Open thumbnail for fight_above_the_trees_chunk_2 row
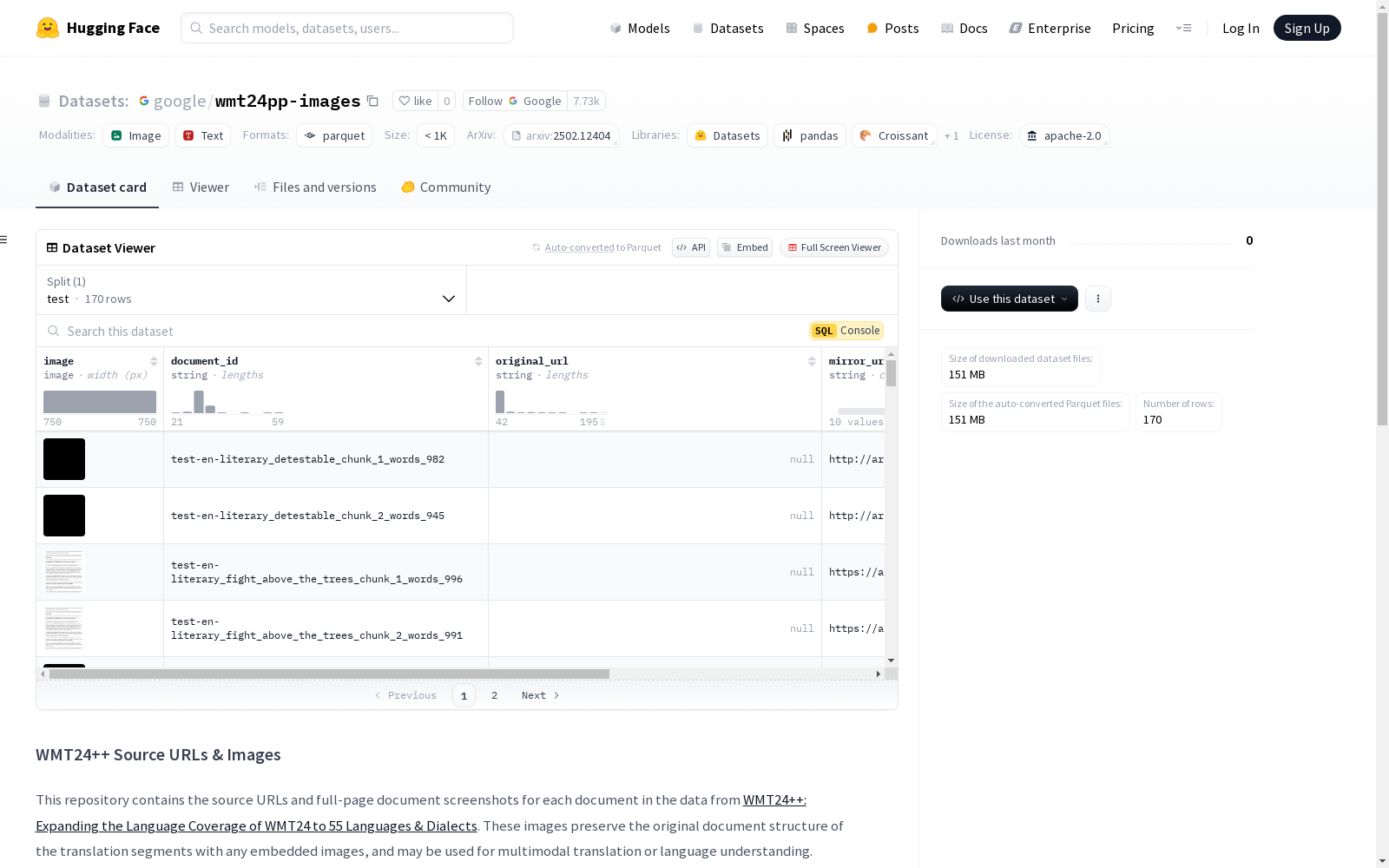 [64, 628]
